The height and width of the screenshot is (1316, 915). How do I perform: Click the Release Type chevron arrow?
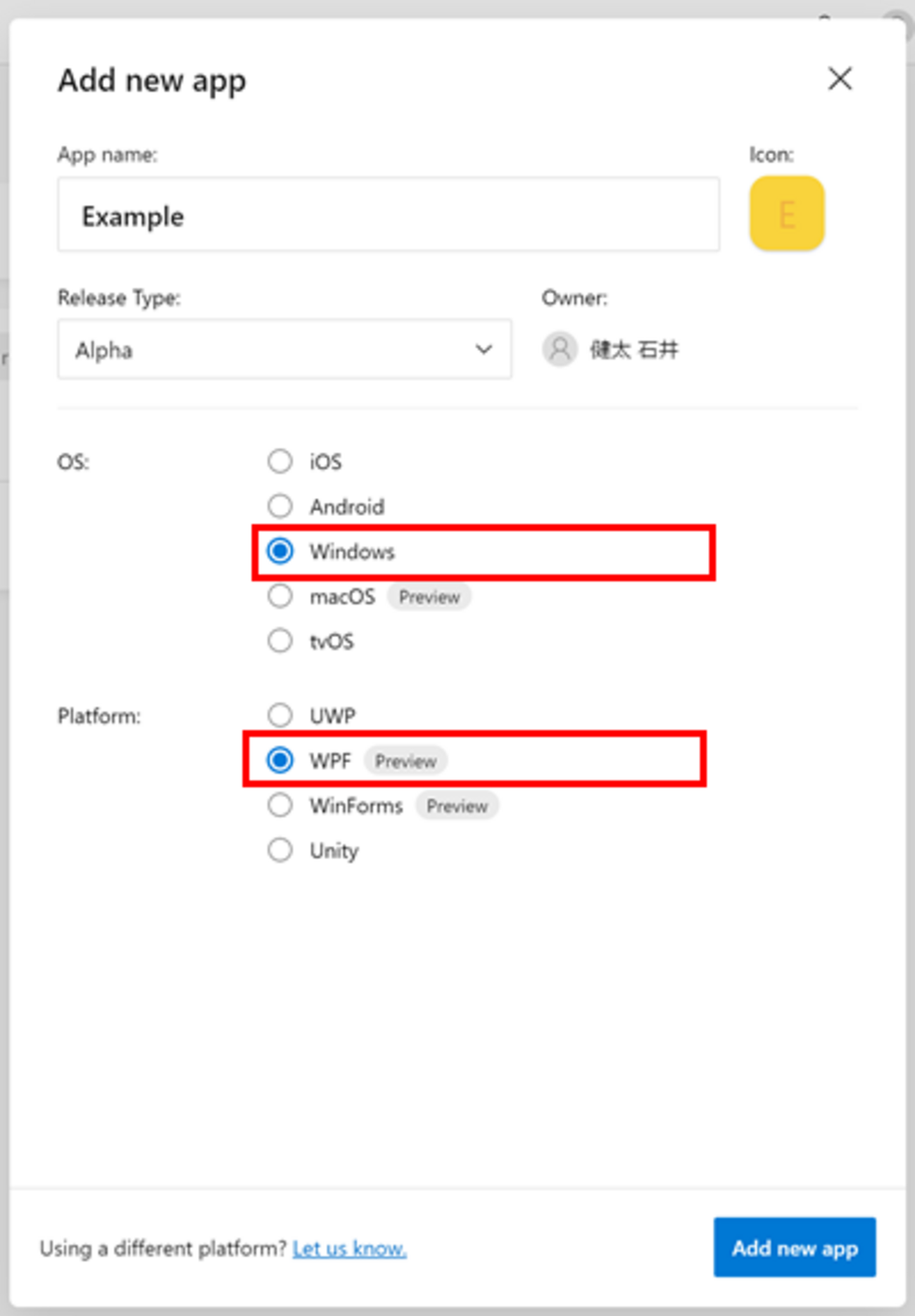pyautogui.click(x=484, y=350)
